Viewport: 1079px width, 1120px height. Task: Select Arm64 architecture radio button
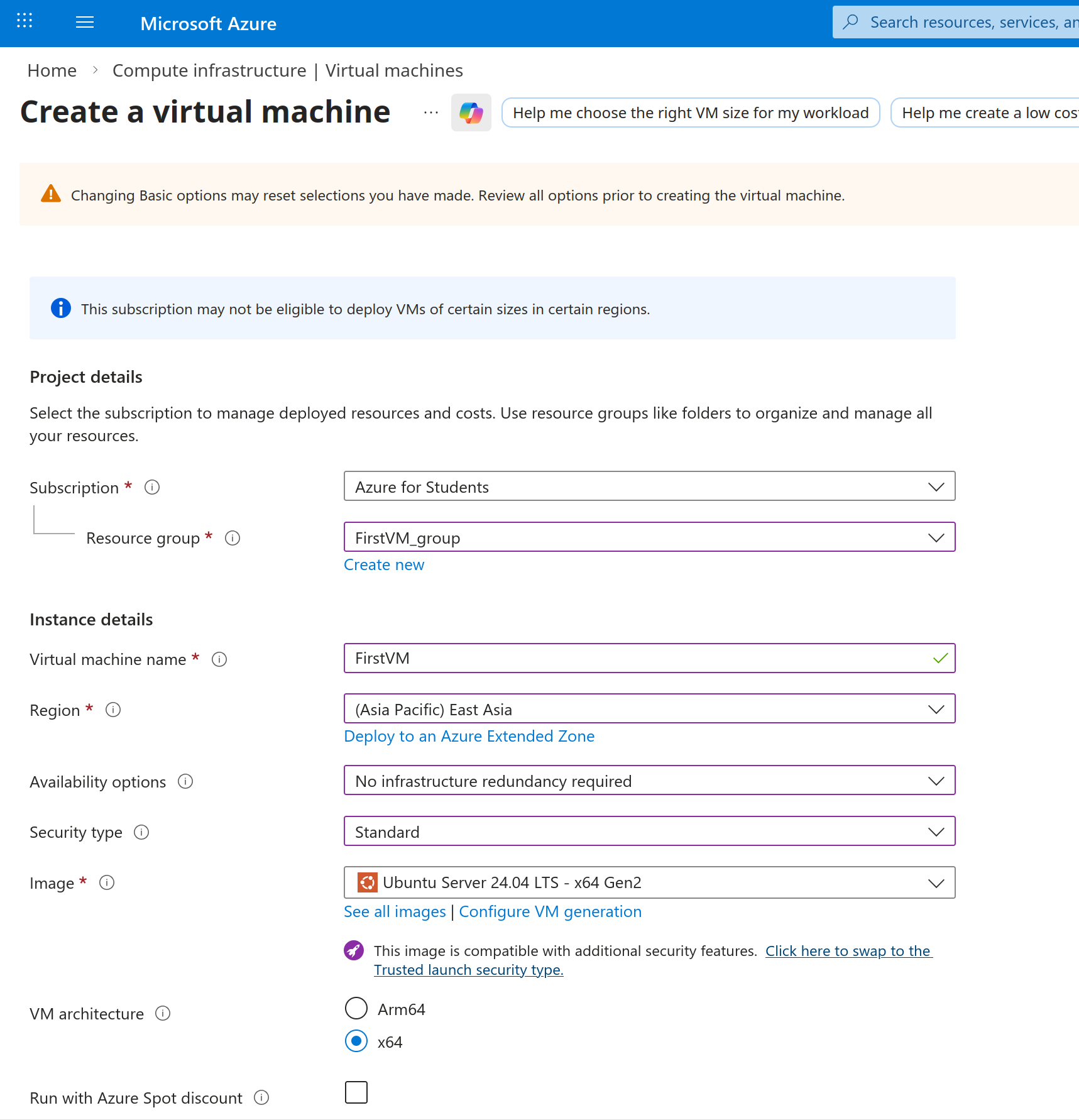tap(356, 1008)
